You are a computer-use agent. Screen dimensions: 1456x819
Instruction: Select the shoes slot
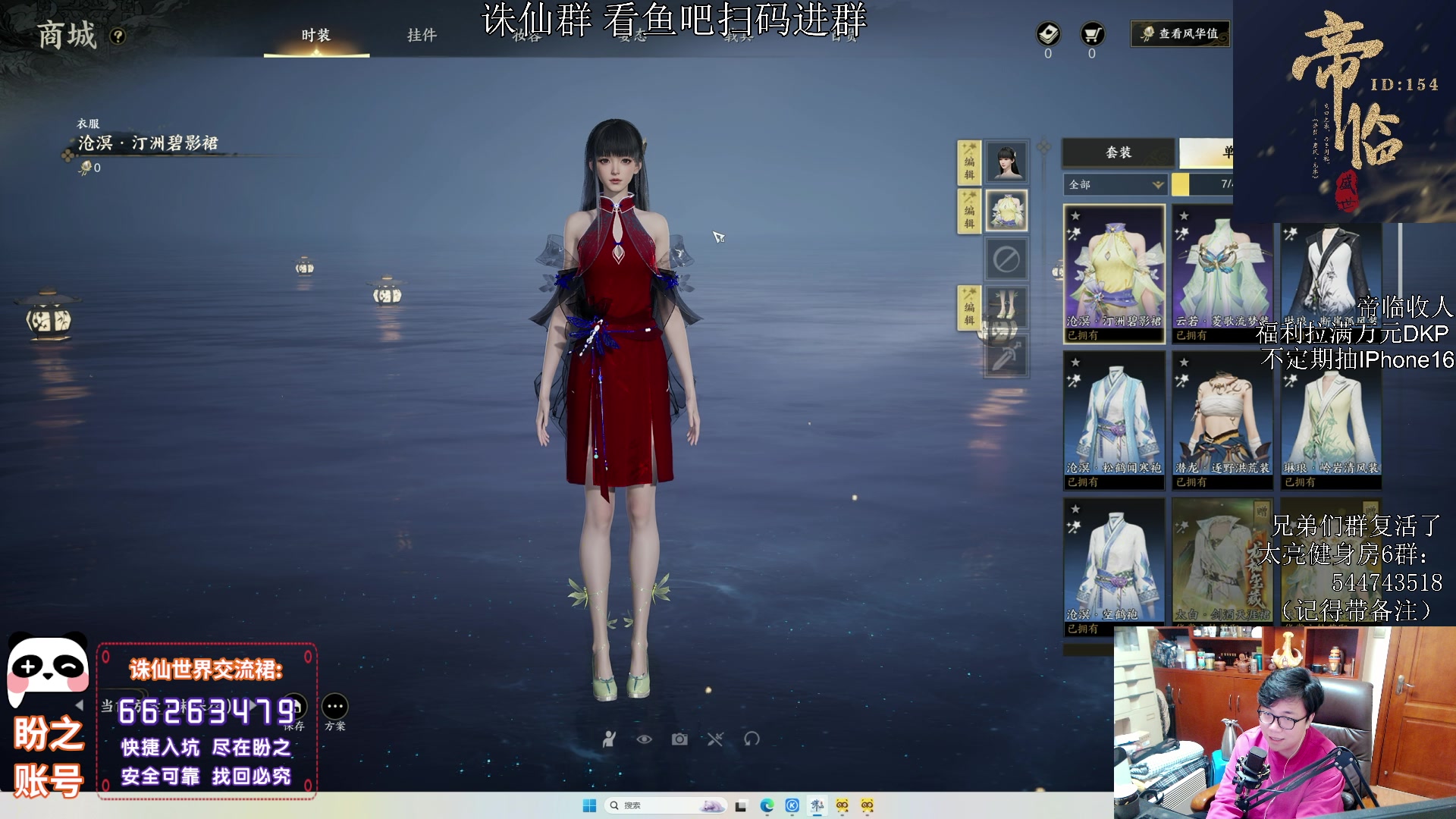point(1006,307)
